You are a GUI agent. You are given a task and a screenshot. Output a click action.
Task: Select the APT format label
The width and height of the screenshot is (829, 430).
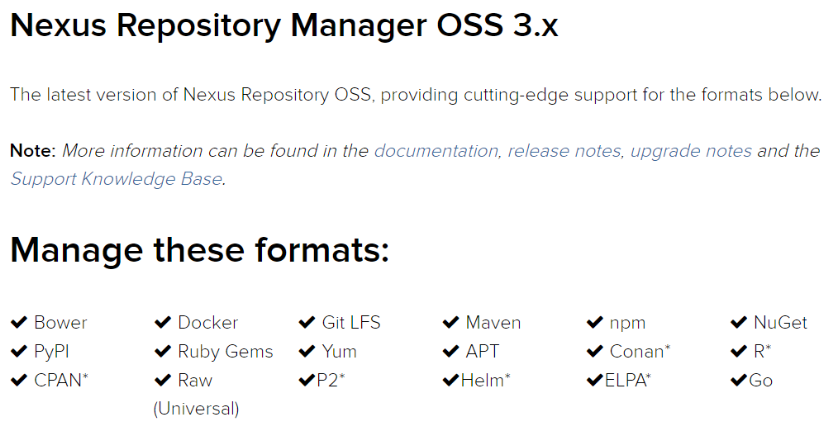coord(482,351)
